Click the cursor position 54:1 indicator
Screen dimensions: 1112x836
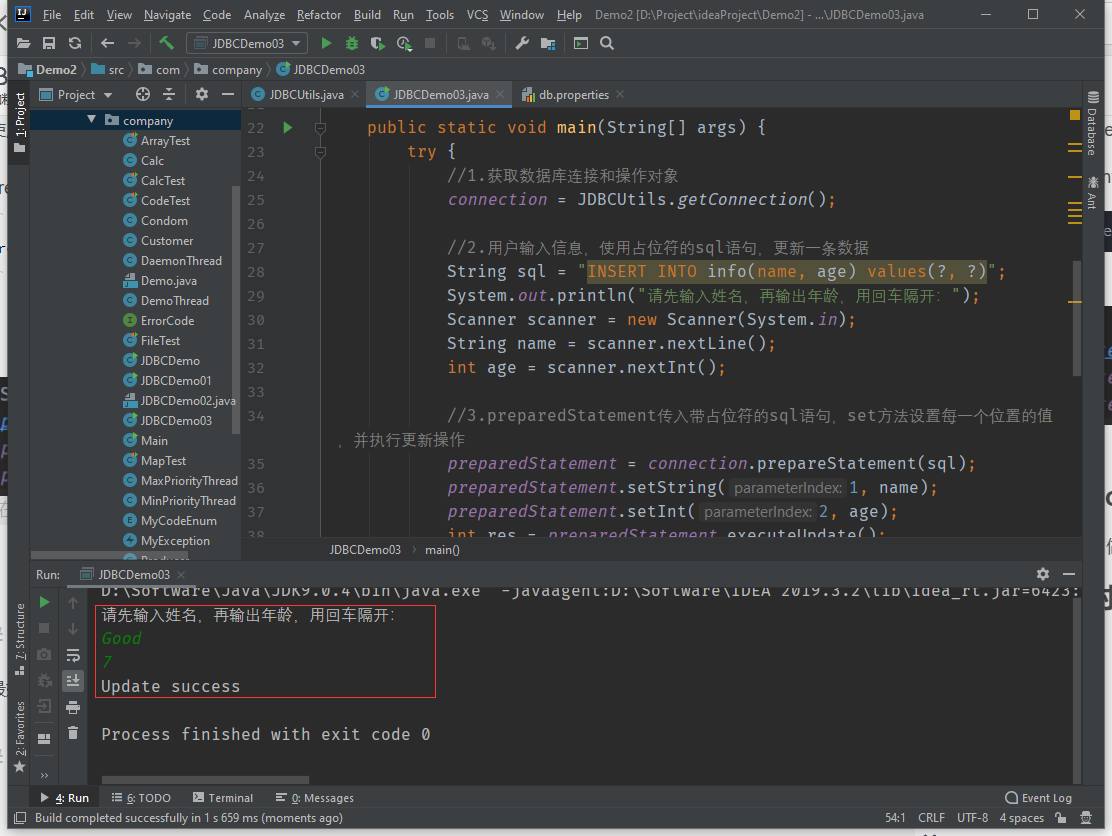895,818
